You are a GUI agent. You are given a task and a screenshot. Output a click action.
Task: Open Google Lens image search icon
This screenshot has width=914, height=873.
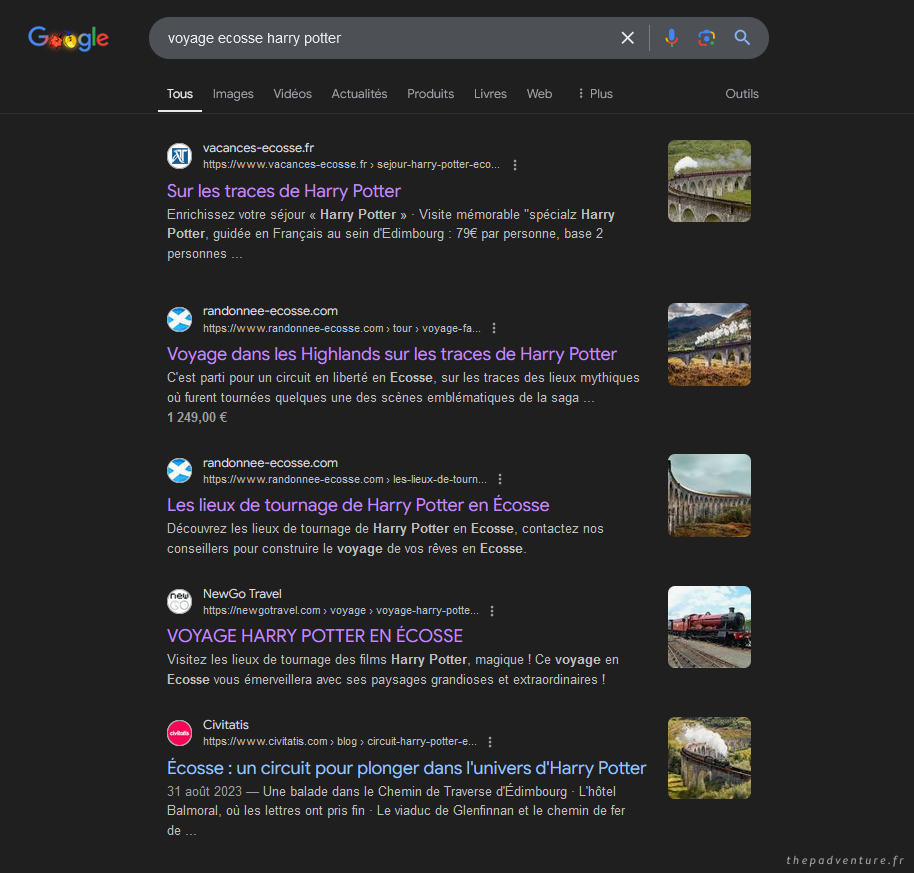pos(707,38)
